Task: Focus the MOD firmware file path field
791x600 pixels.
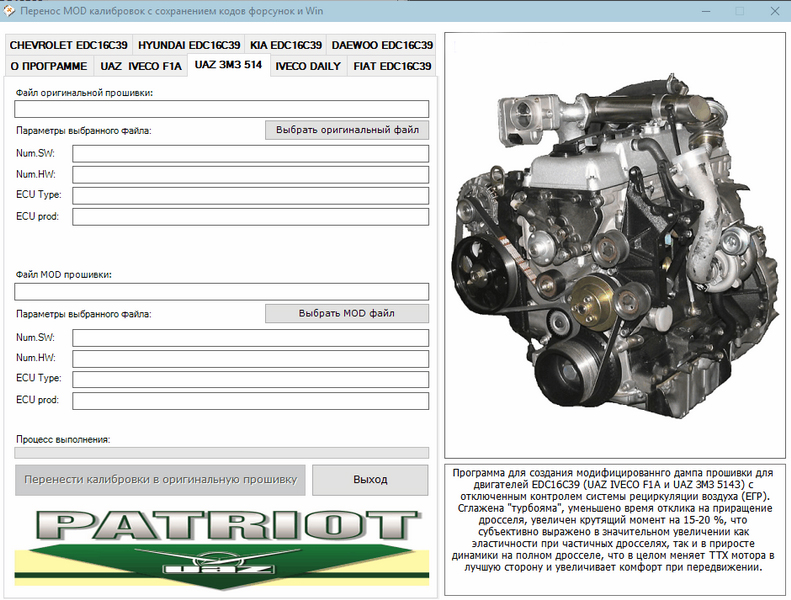Action: [221, 292]
